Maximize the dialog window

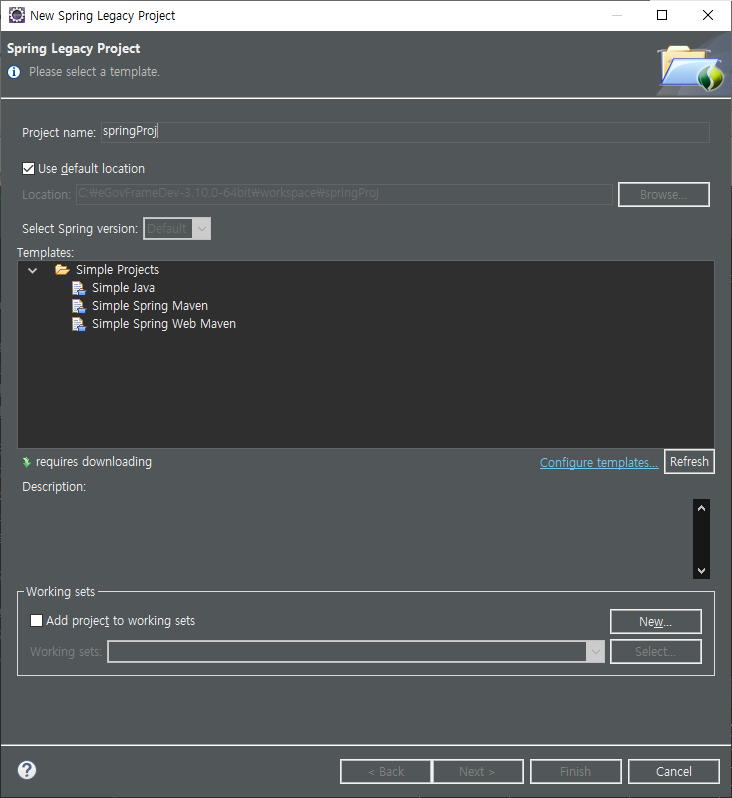click(x=662, y=15)
